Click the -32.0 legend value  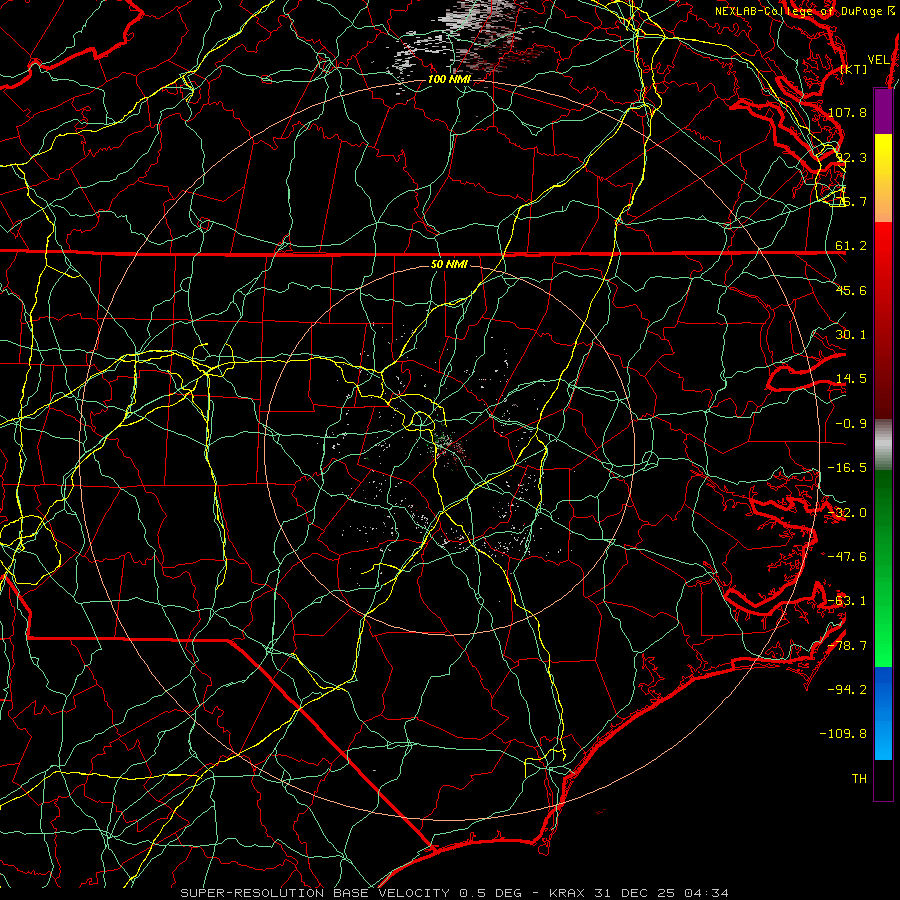[x=847, y=513]
